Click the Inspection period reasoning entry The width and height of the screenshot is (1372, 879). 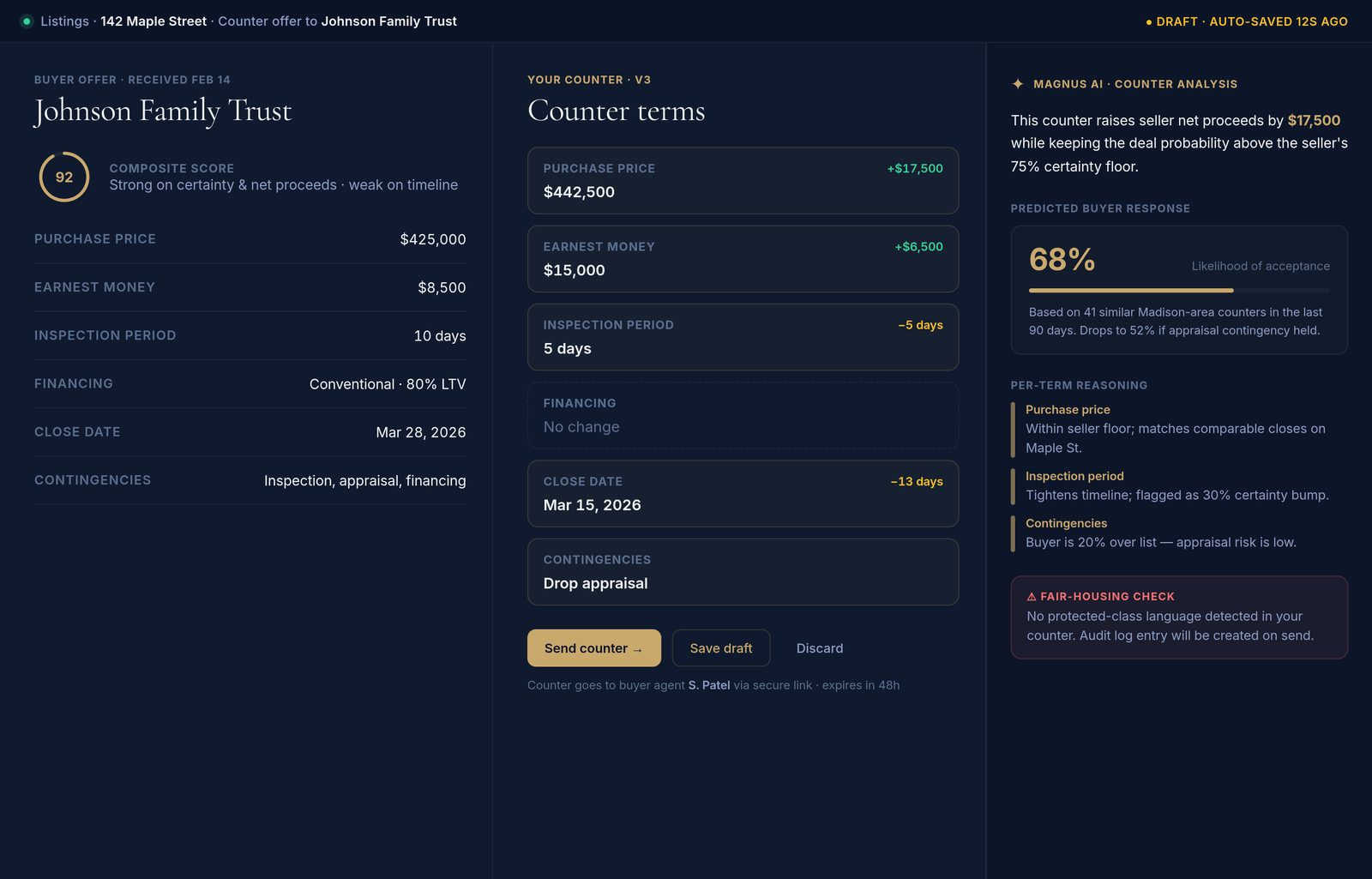1179,485
